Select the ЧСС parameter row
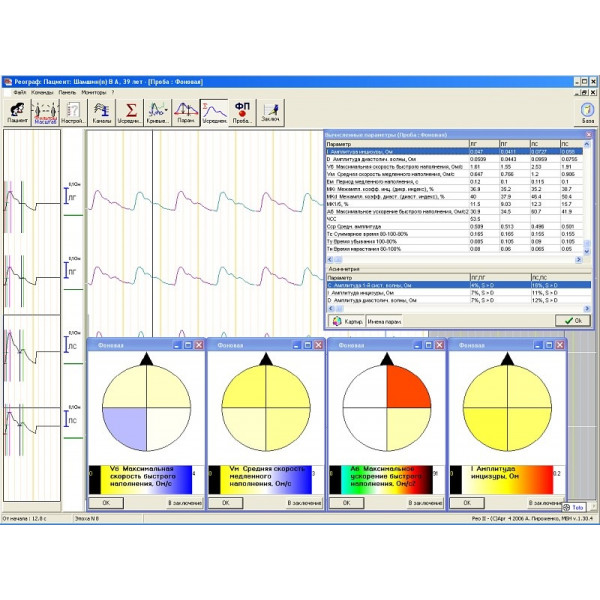The height and width of the screenshot is (600, 600). [454, 219]
